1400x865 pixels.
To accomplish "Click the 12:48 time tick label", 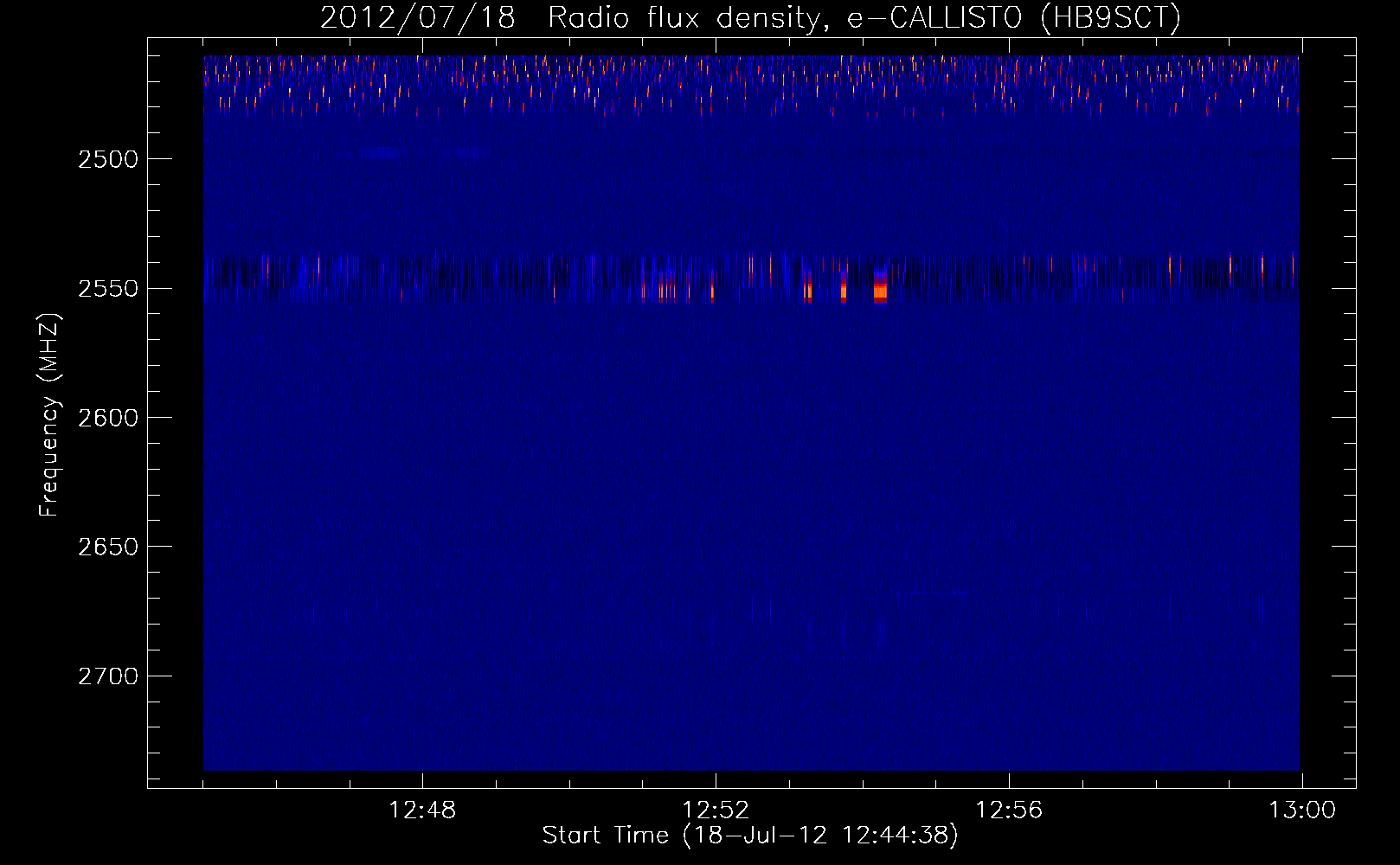I will 422,811.
